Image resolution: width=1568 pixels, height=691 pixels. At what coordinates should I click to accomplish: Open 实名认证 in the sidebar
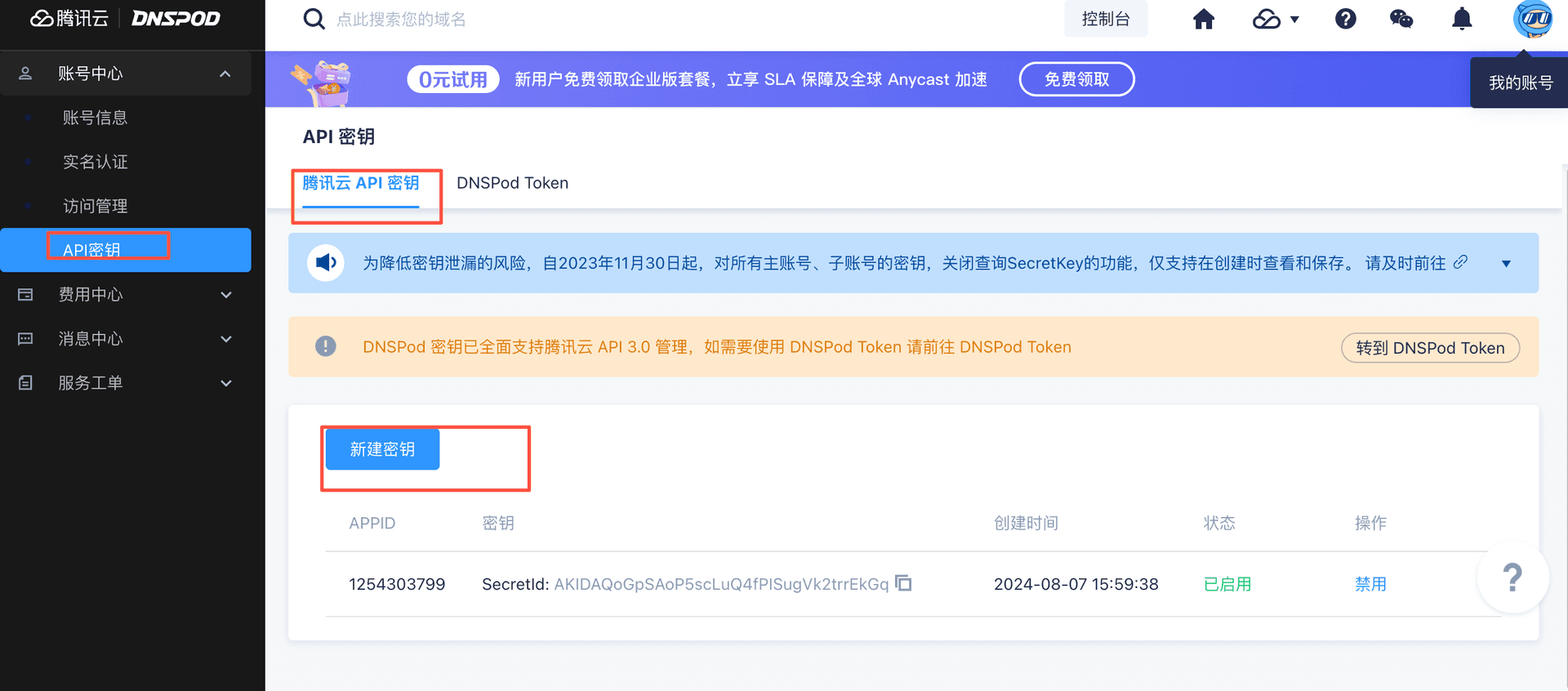[x=96, y=162]
